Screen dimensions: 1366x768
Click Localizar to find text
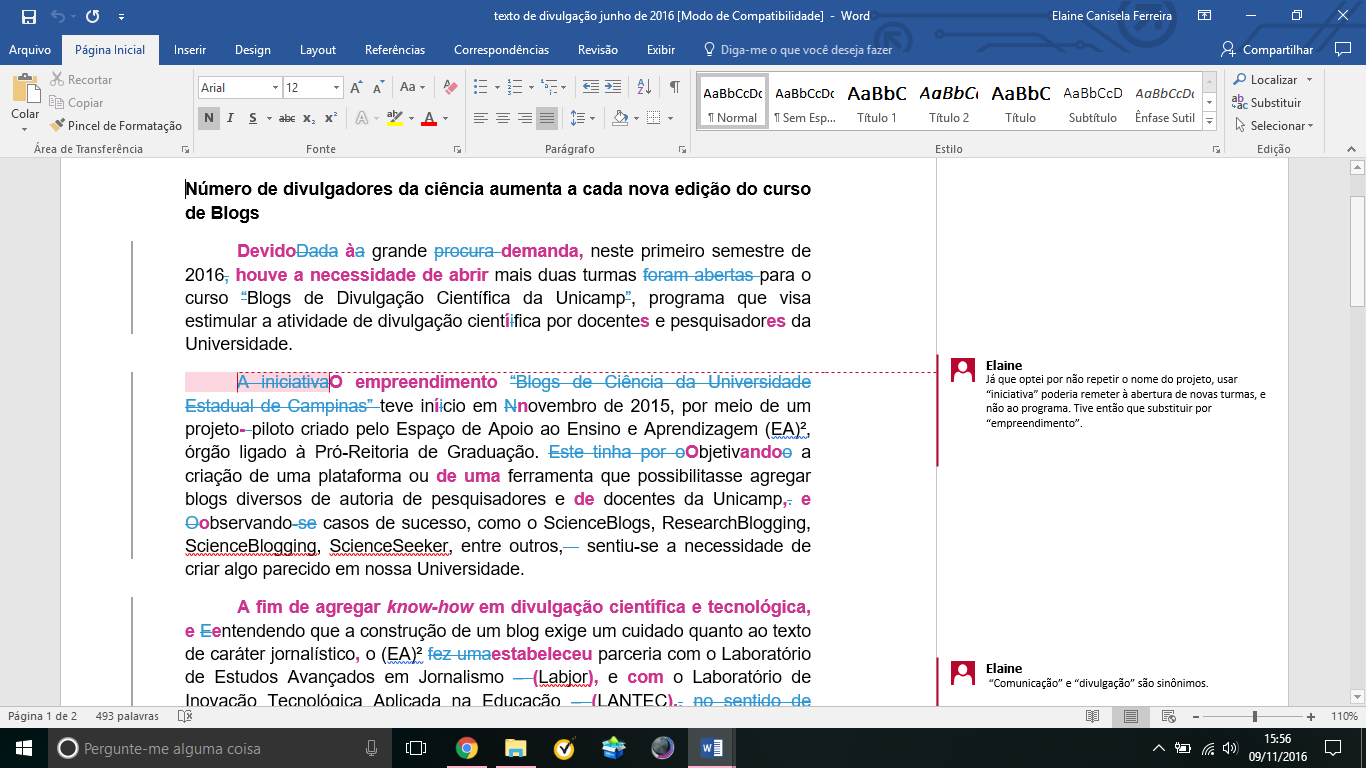click(1265, 79)
